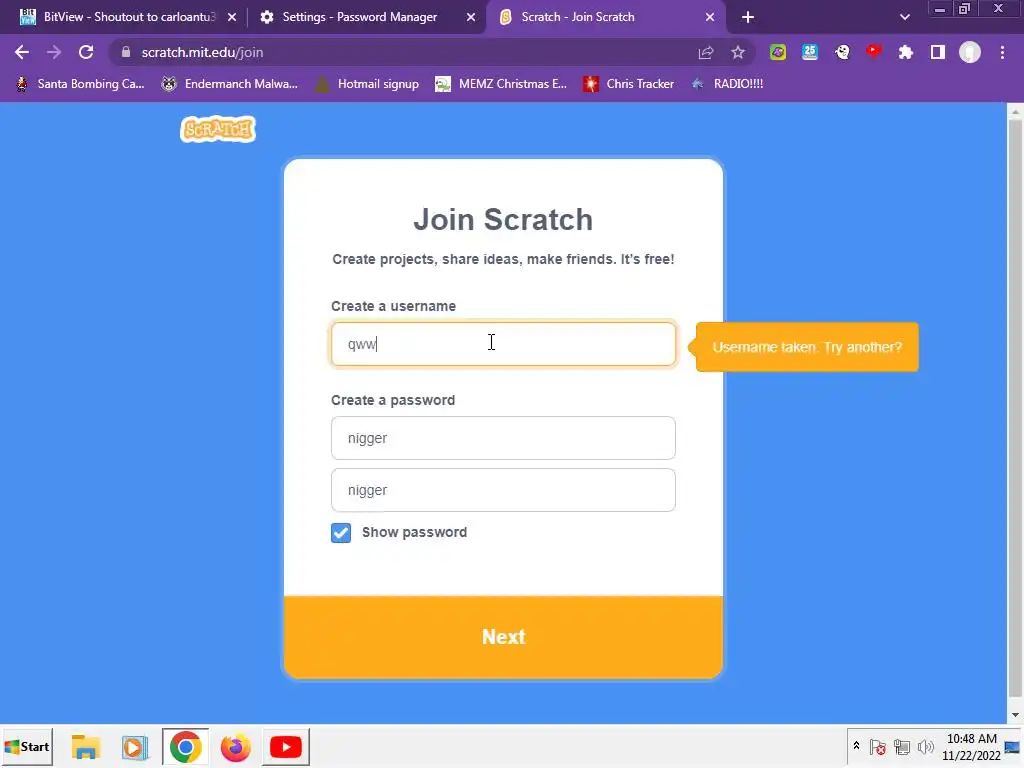Screen dimensions: 1024x768
Task: Click the red heart extension icon
Action: (874, 52)
